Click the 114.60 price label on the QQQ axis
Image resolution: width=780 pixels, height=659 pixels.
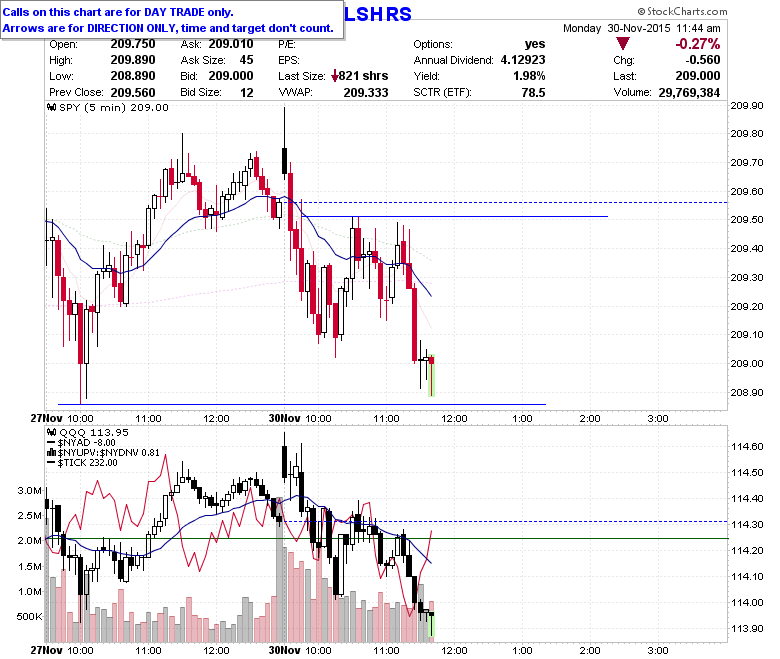(747, 447)
